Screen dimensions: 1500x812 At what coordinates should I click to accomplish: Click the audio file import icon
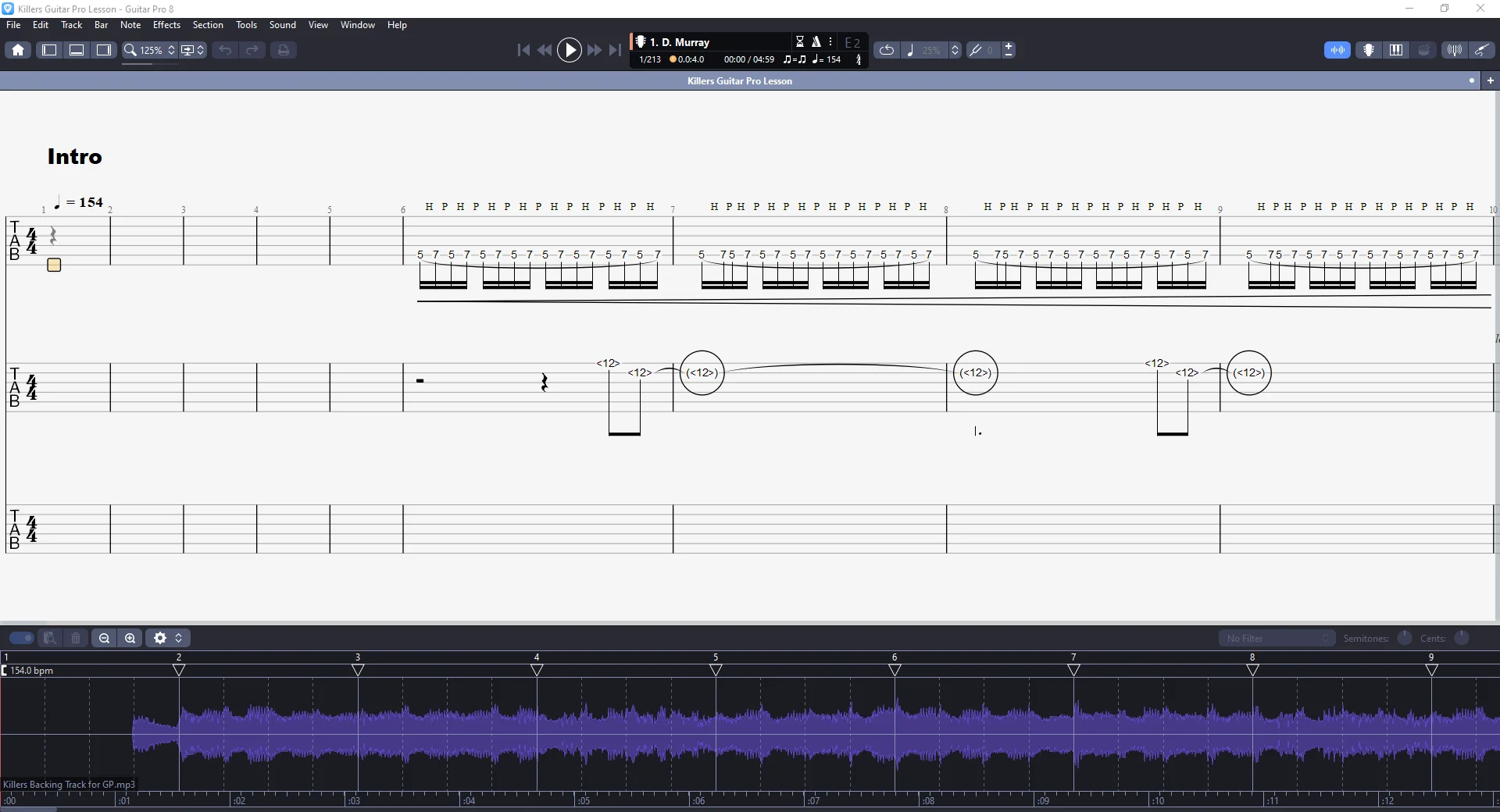(x=49, y=638)
